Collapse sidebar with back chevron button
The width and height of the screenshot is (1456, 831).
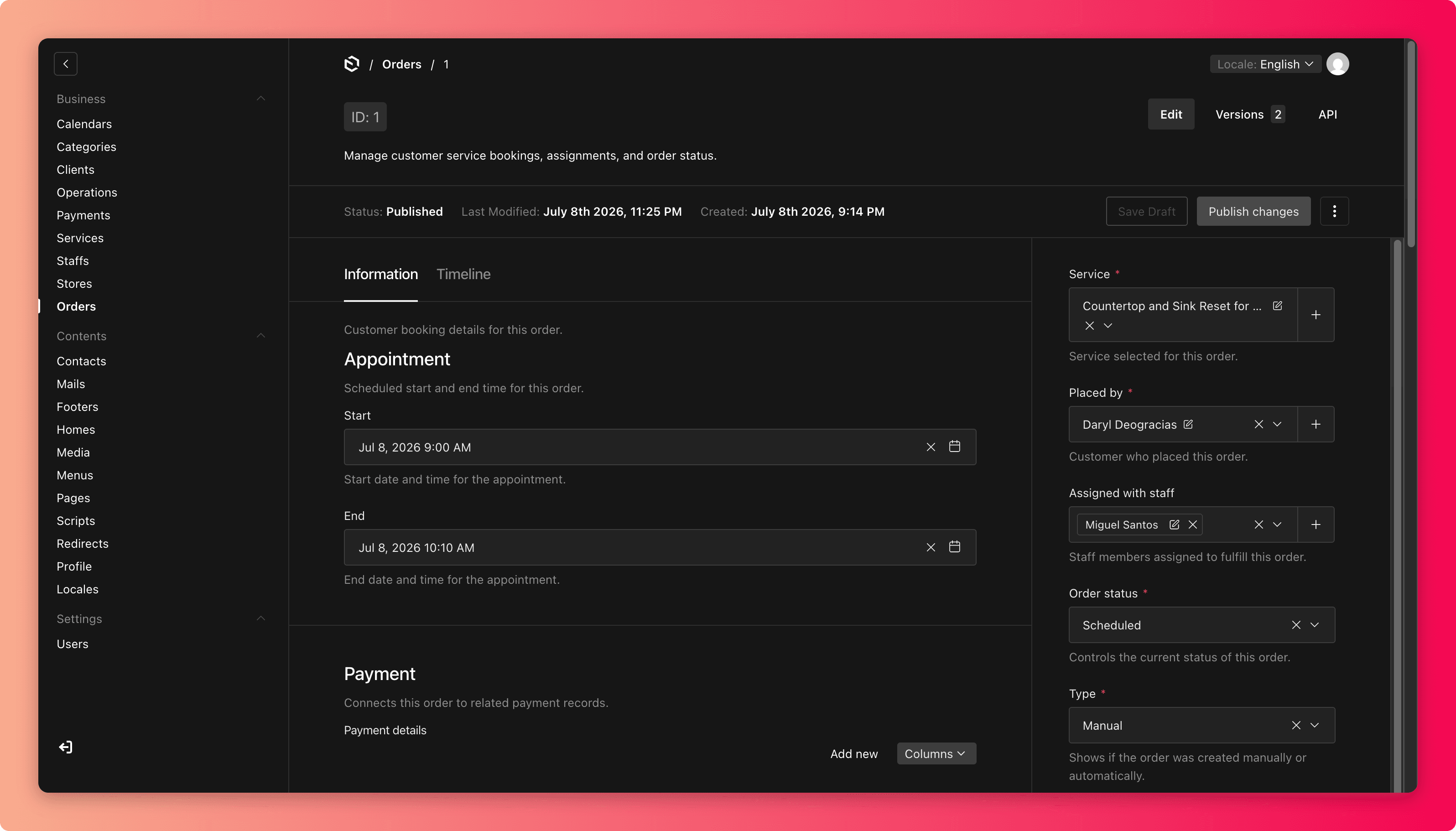click(x=66, y=64)
